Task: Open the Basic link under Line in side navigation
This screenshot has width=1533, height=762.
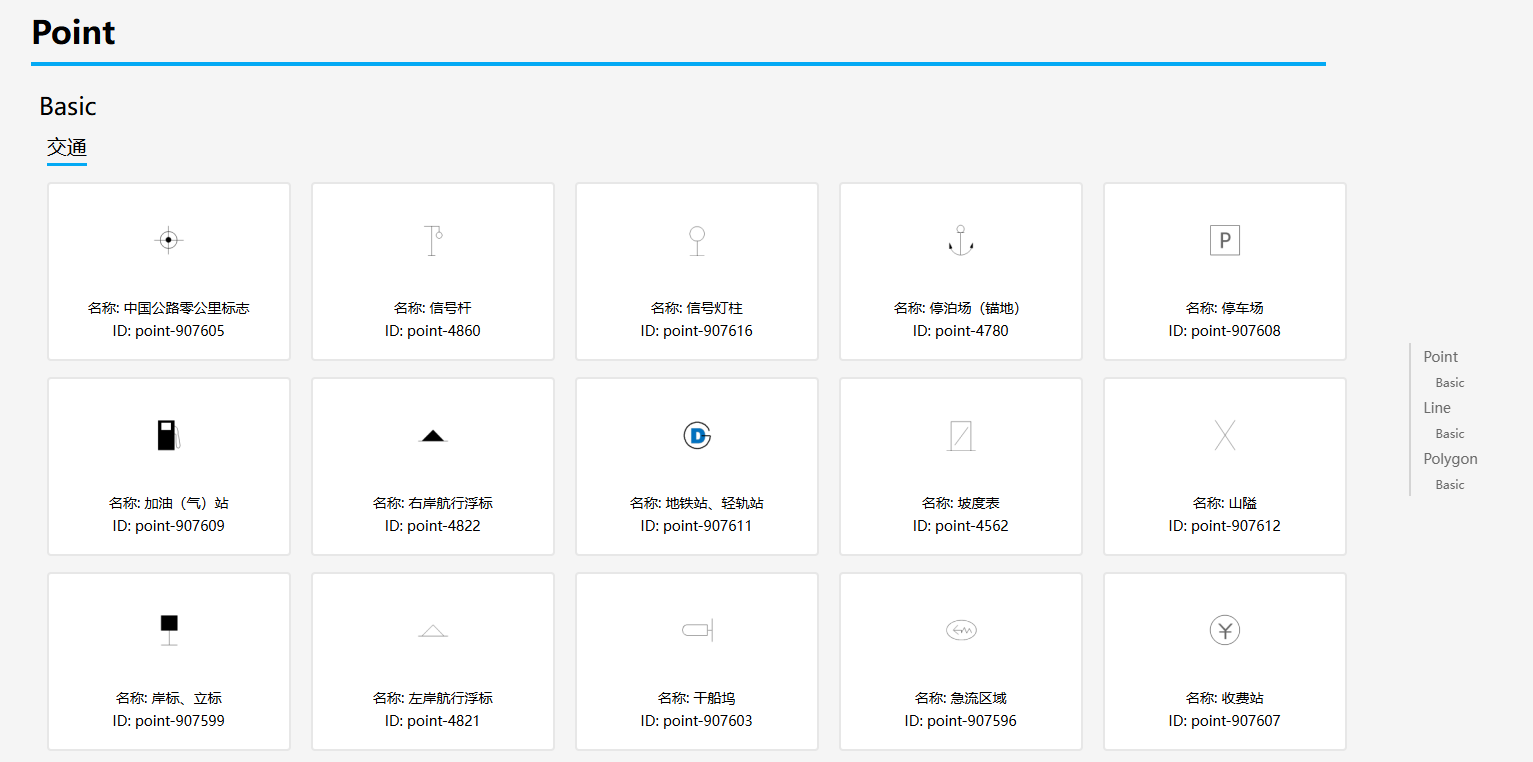Action: click(1450, 434)
